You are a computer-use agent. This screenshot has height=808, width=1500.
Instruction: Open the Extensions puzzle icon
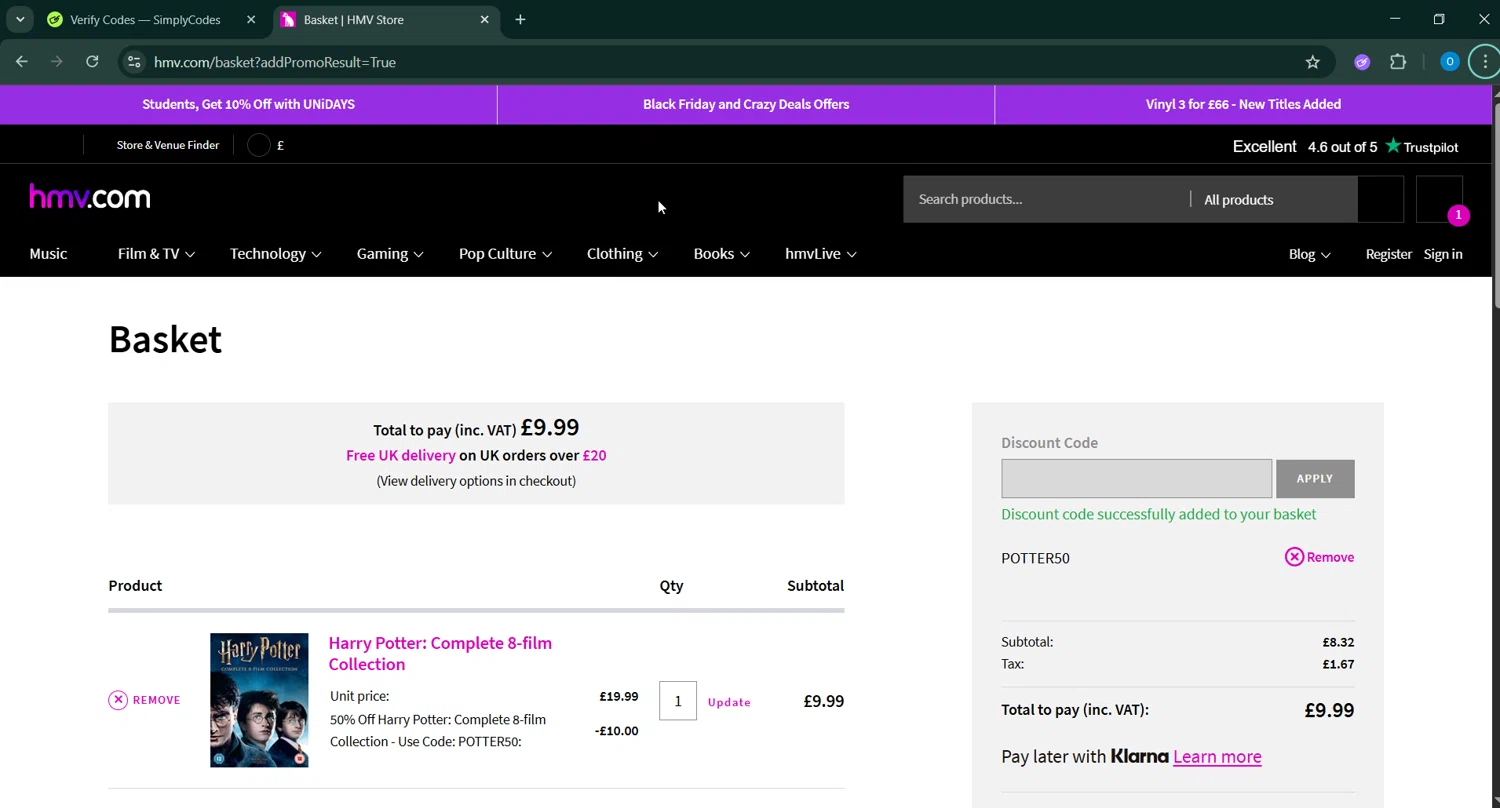1398,62
